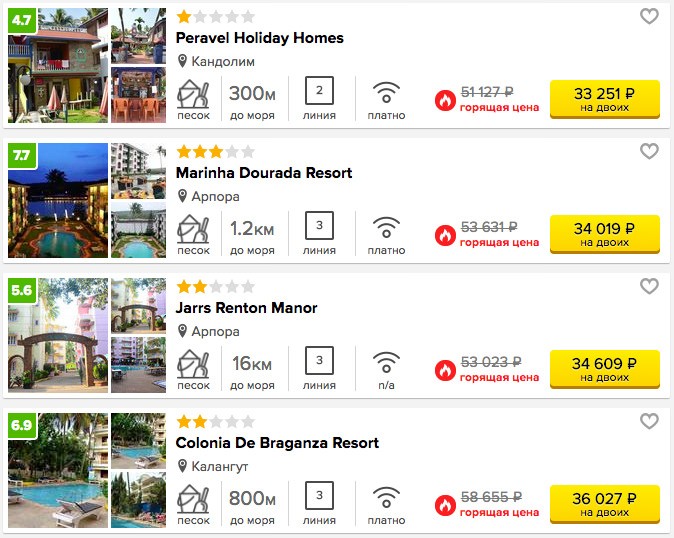
Task: Click the Кандолим location pin icon
Action: 182,61
